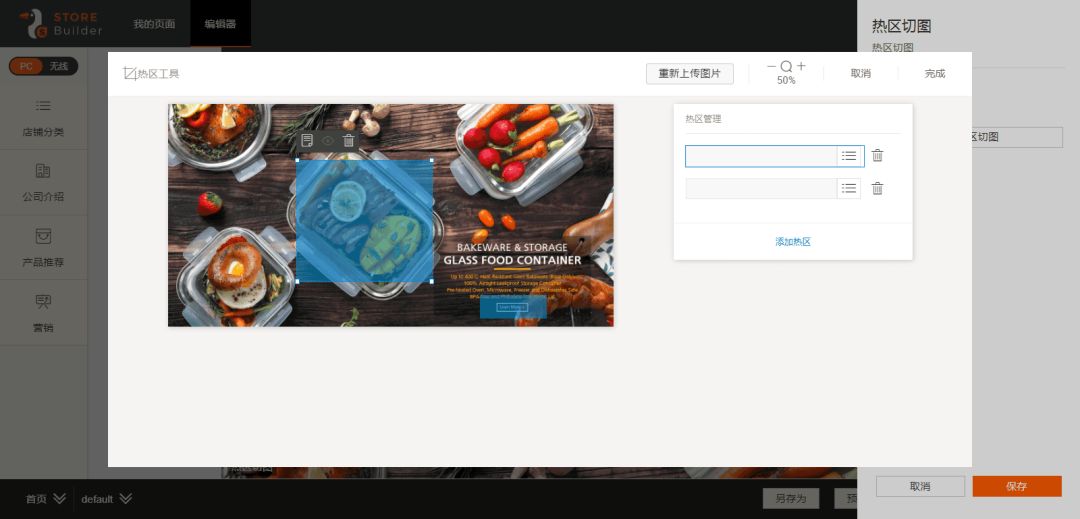The width and height of the screenshot is (1080, 519).
Task: Toggle eye preview icon above blue hotspot
Action: [x=328, y=140]
